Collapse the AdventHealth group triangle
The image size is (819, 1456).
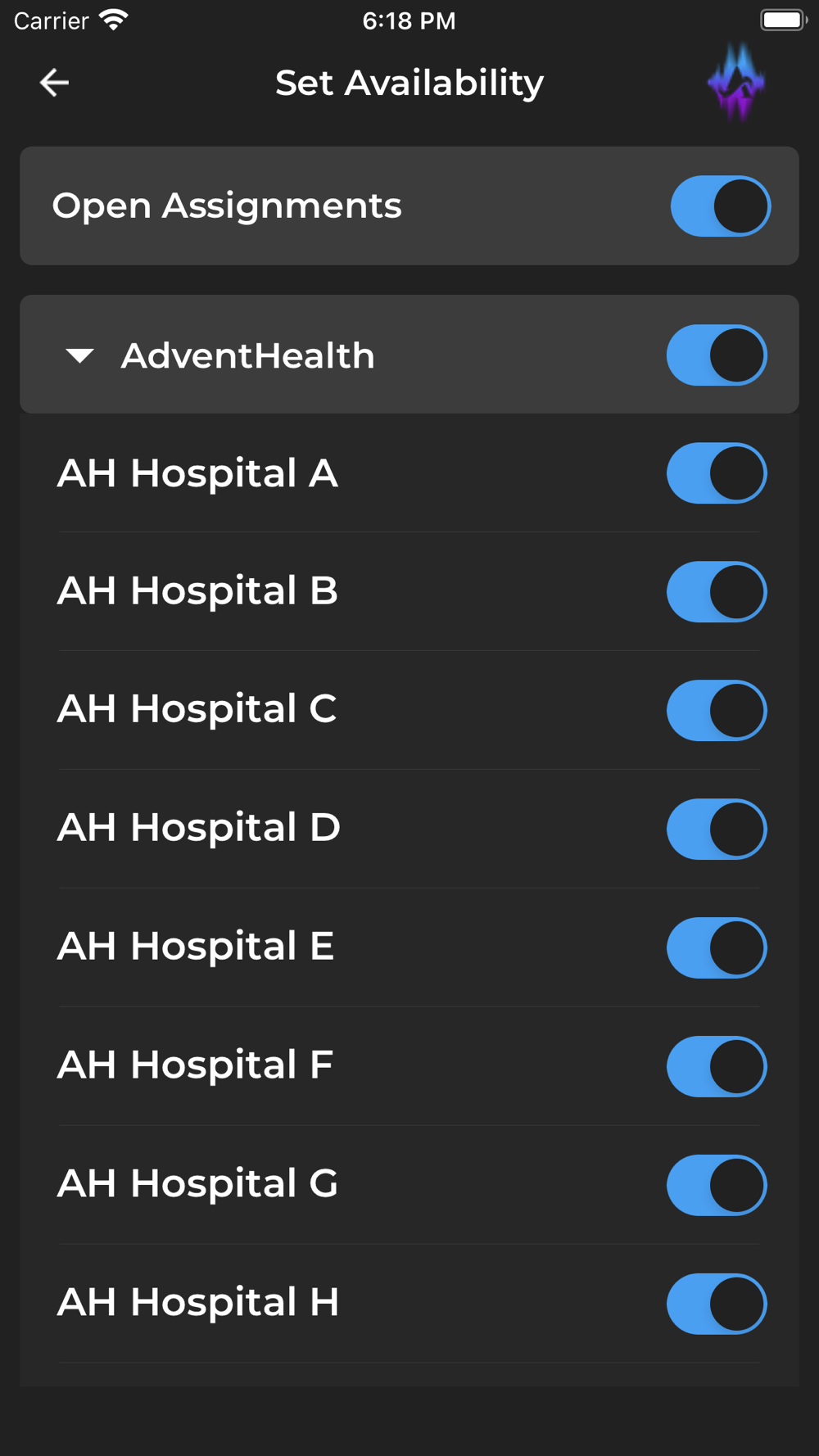coord(79,355)
